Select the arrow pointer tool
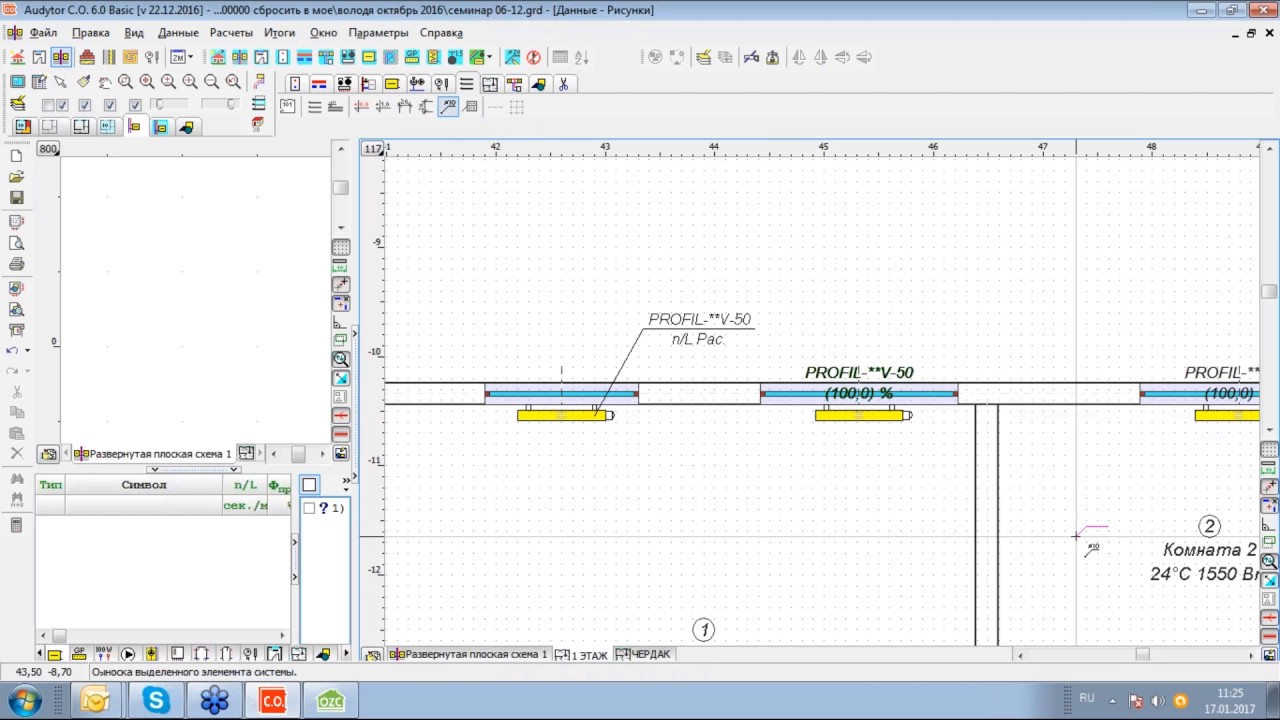 (61, 82)
